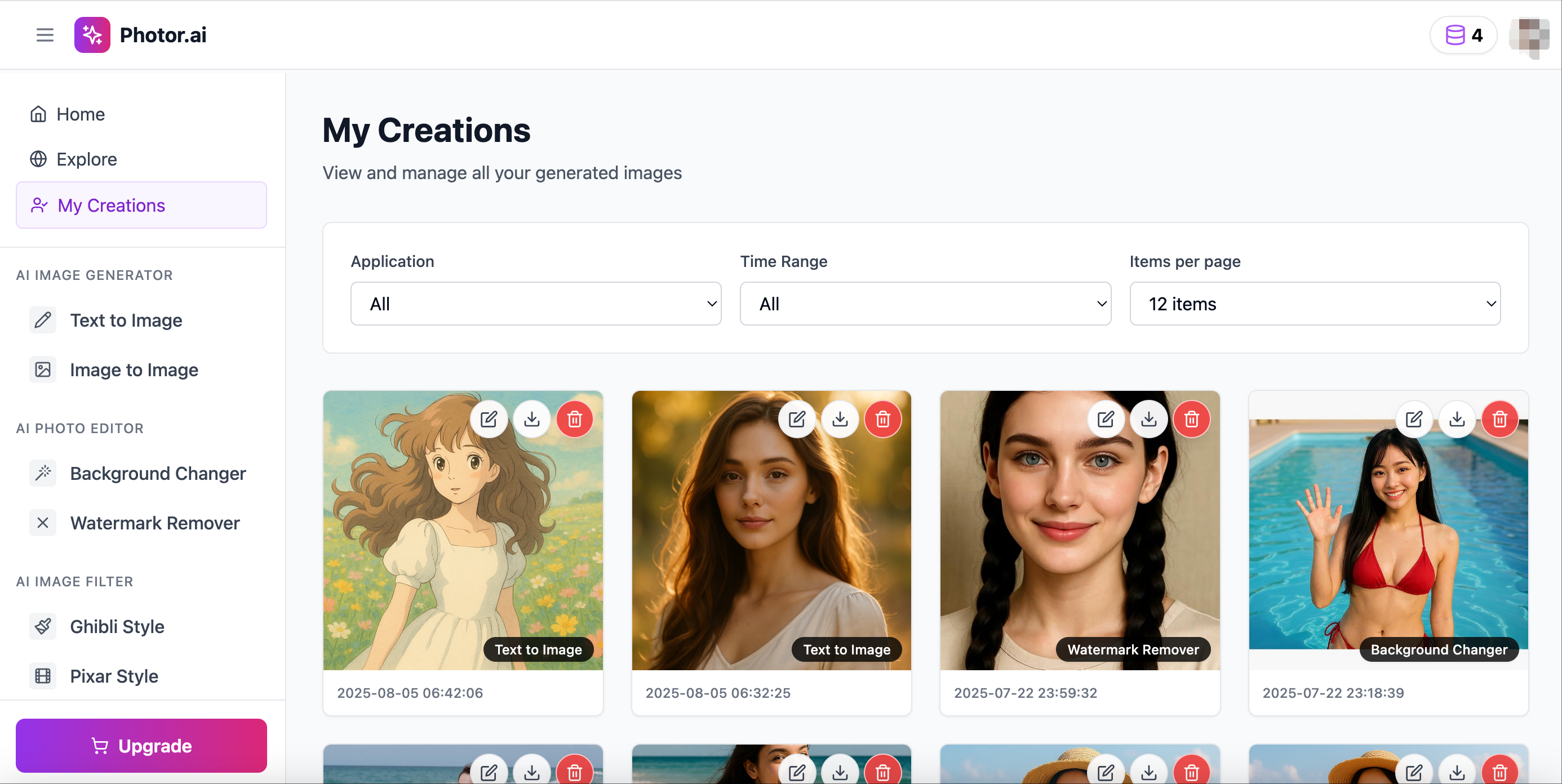
Task: Open the Time Range dropdown
Action: click(925, 304)
